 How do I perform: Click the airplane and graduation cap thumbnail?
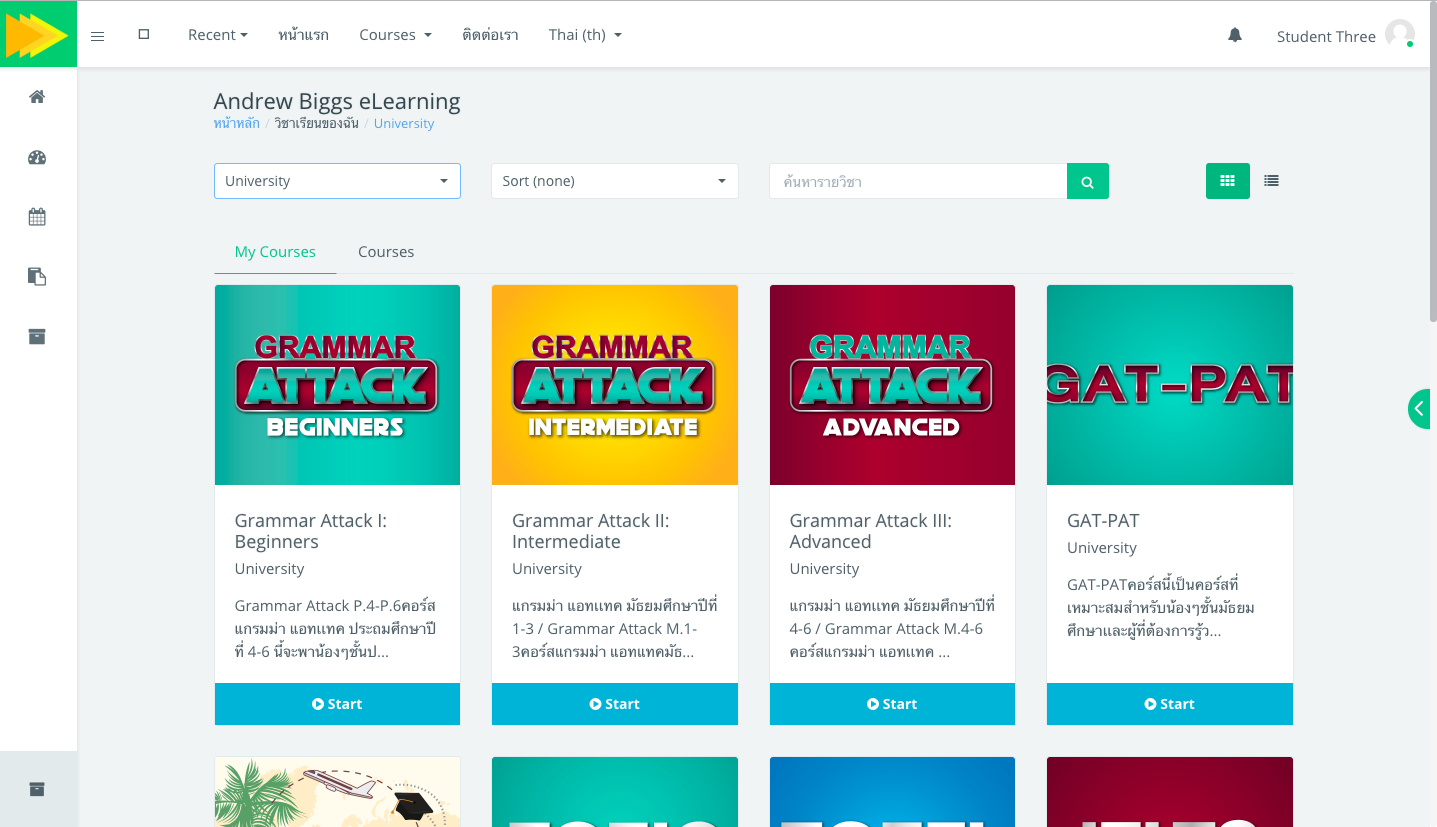(x=337, y=792)
